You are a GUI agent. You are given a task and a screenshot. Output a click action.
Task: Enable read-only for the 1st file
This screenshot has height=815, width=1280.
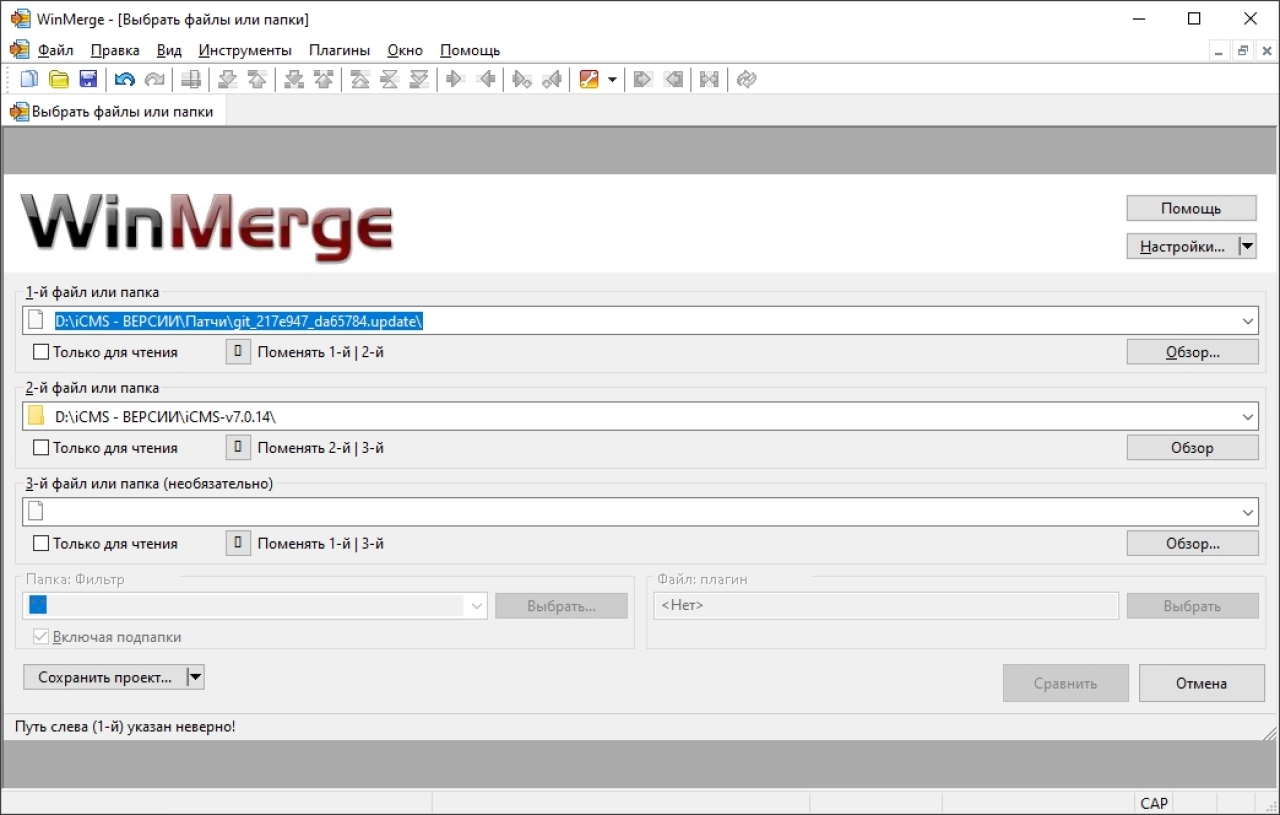tap(41, 352)
